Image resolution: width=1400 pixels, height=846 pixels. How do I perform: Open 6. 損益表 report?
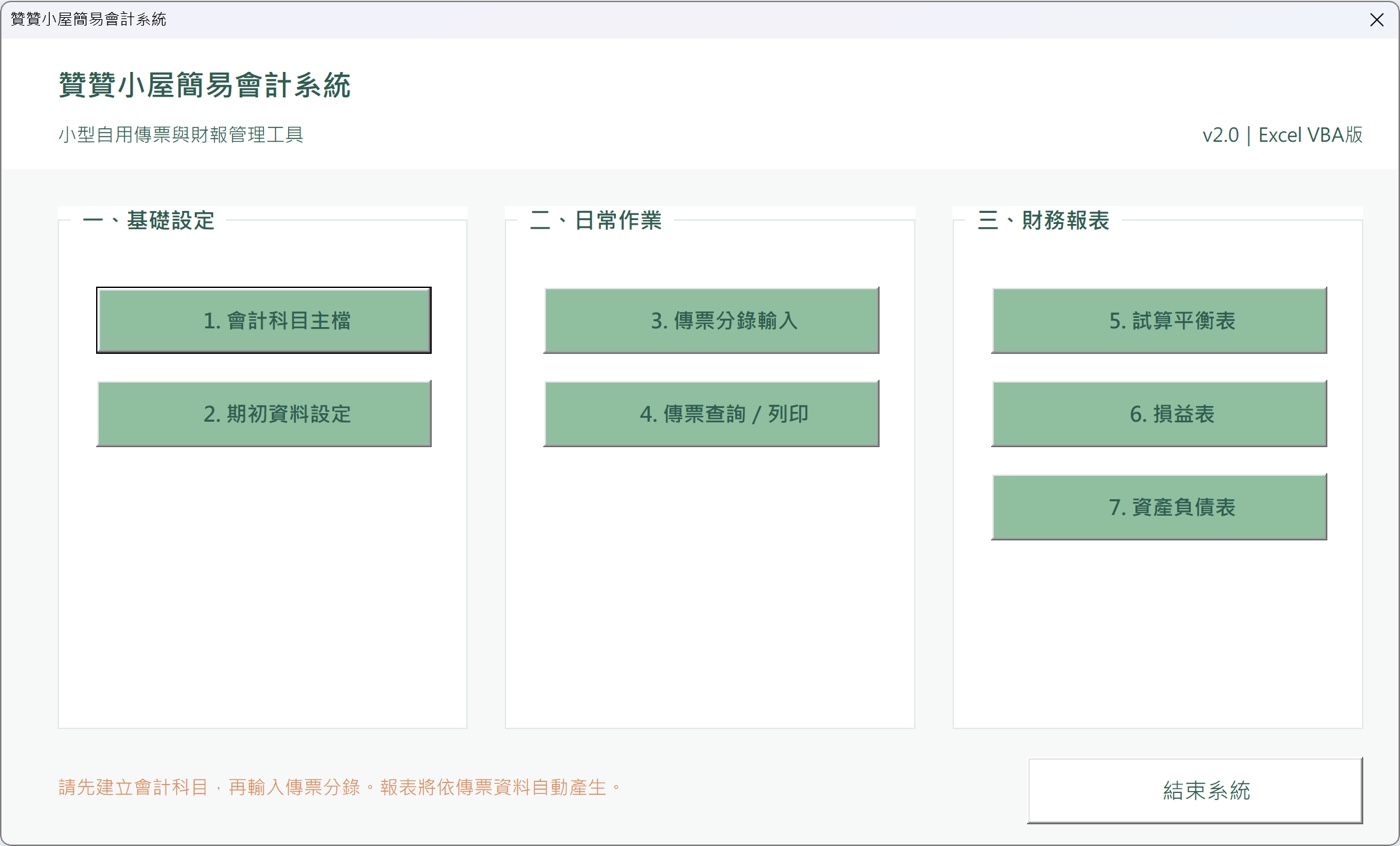(1159, 413)
